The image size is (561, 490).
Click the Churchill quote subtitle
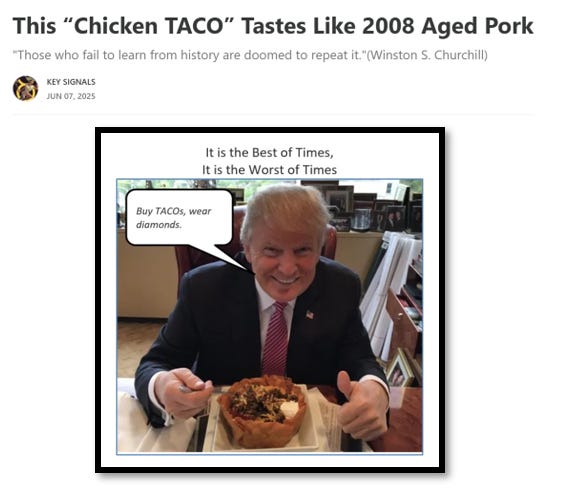250,55
